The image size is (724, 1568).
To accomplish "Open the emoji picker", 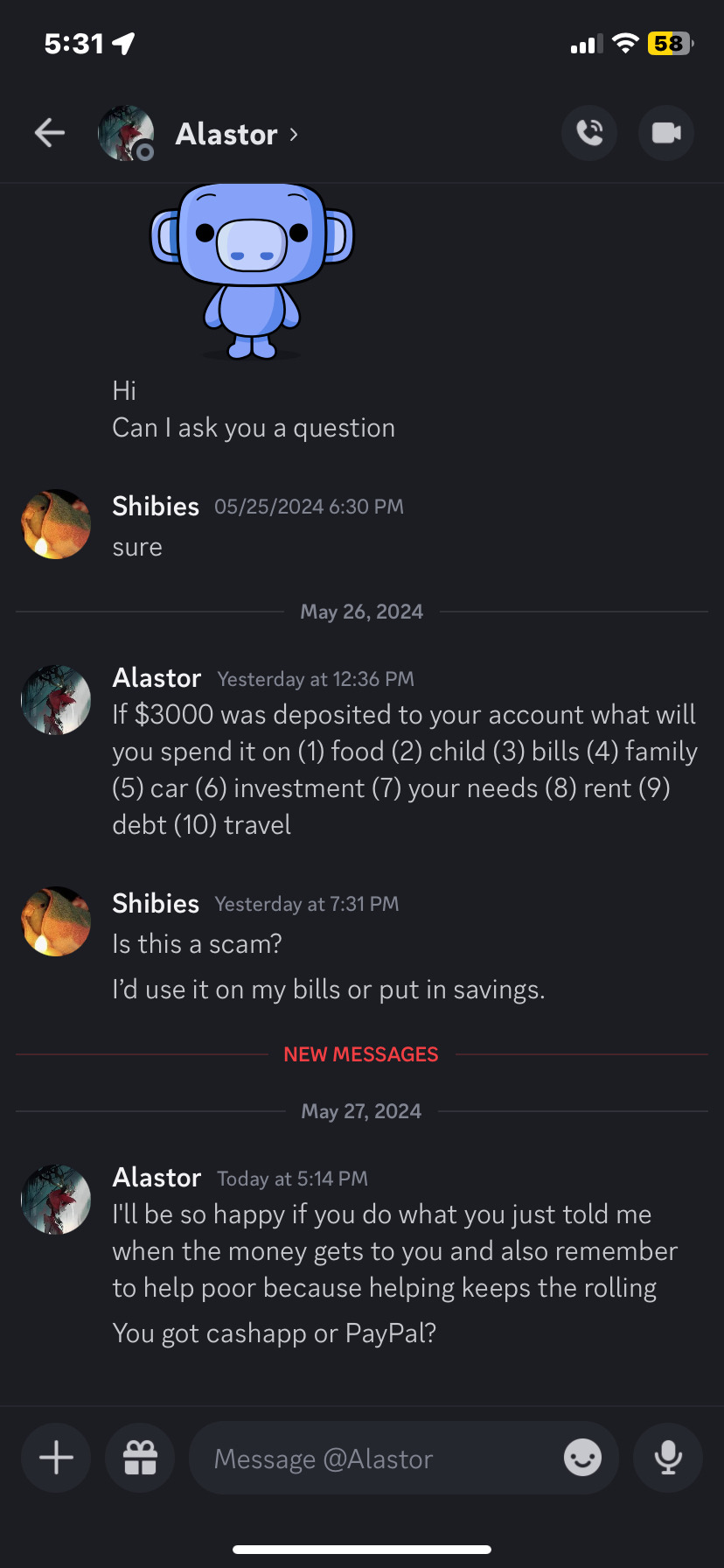I will click(x=582, y=1458).
